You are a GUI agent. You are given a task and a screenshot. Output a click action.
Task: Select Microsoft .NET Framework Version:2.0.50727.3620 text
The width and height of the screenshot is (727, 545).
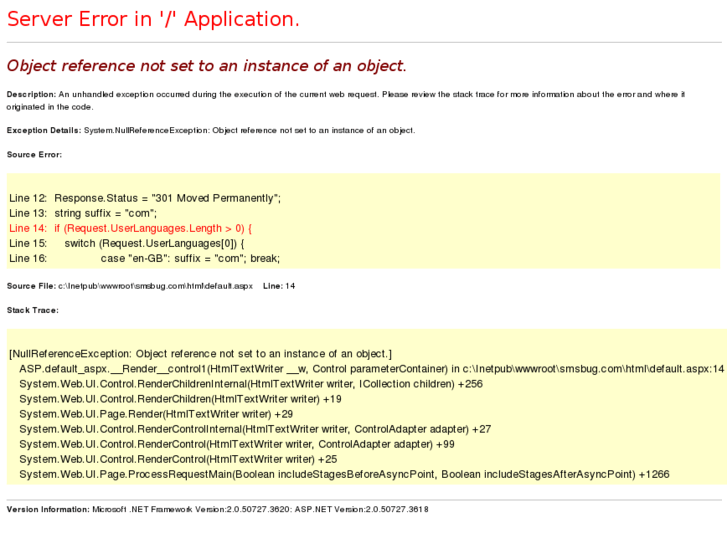coord(191,509)
